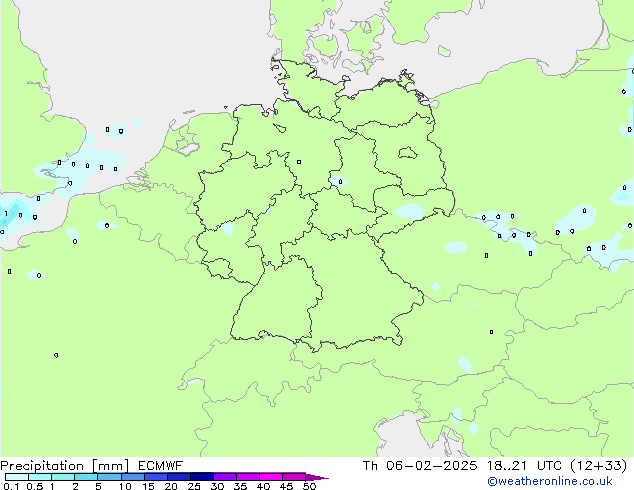Pick the 25–30 mm navy legend swatch
This screenshot has height=490, width=634.
[202, 477]
